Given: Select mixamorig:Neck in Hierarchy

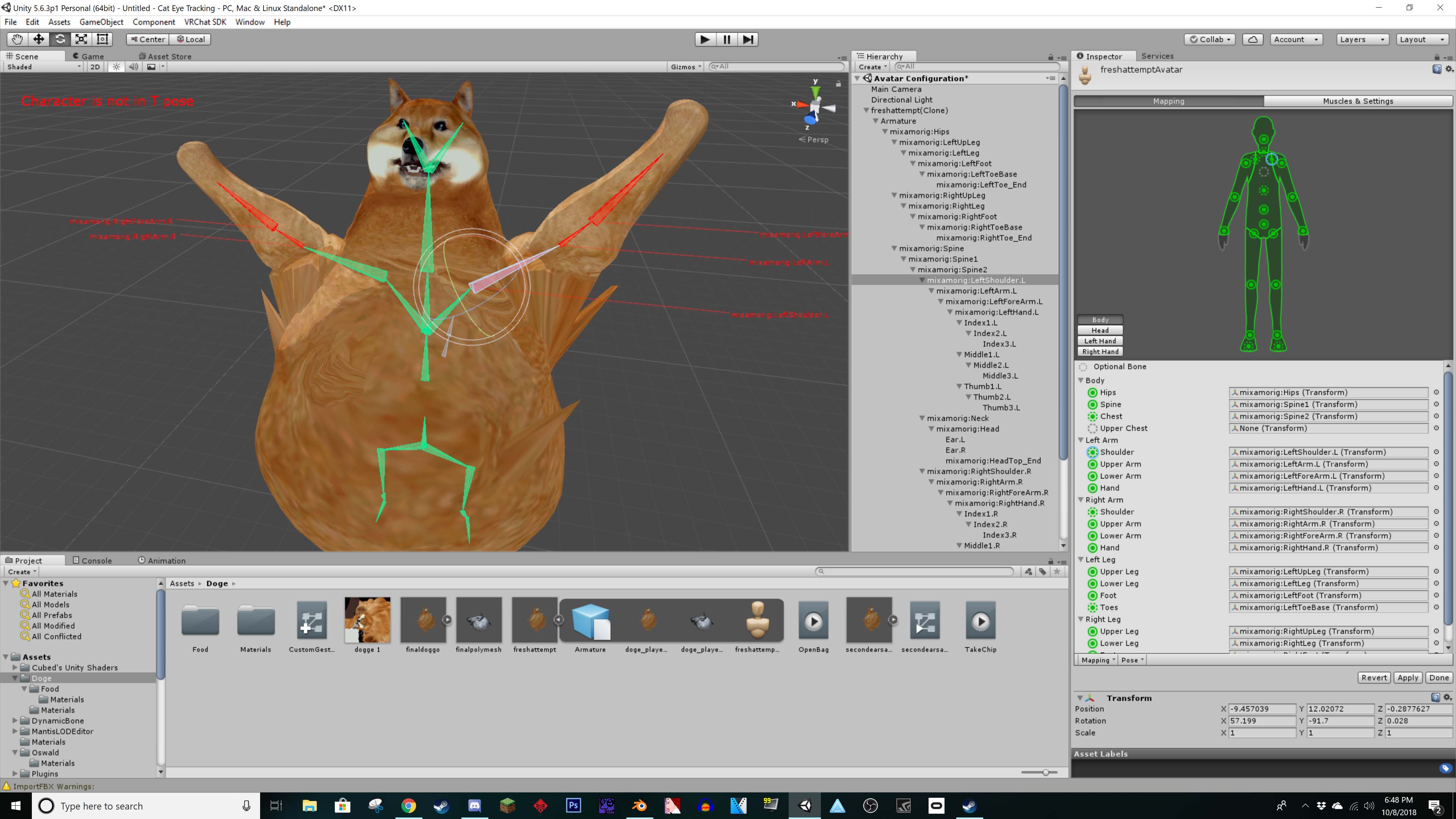Looking at the screenshot, I should (x=957, y=418).
